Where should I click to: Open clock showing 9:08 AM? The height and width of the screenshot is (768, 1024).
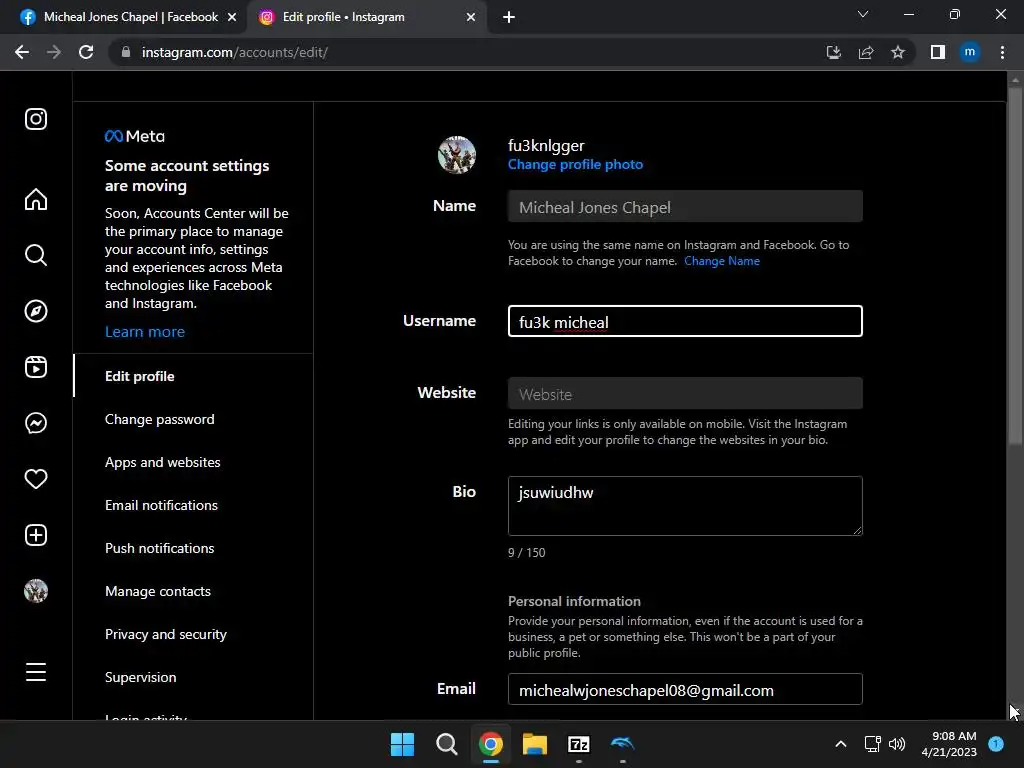[x=949, y=744]
